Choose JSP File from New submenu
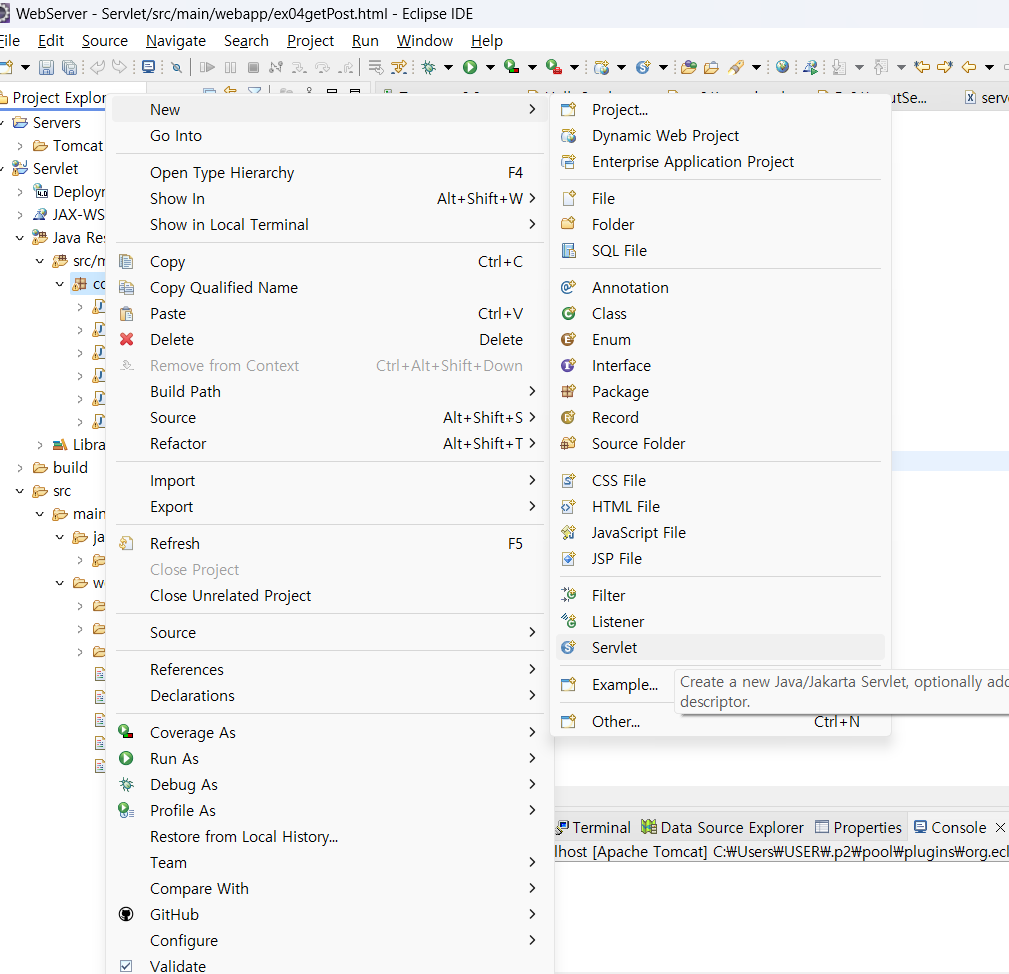 tap(719, 558)
